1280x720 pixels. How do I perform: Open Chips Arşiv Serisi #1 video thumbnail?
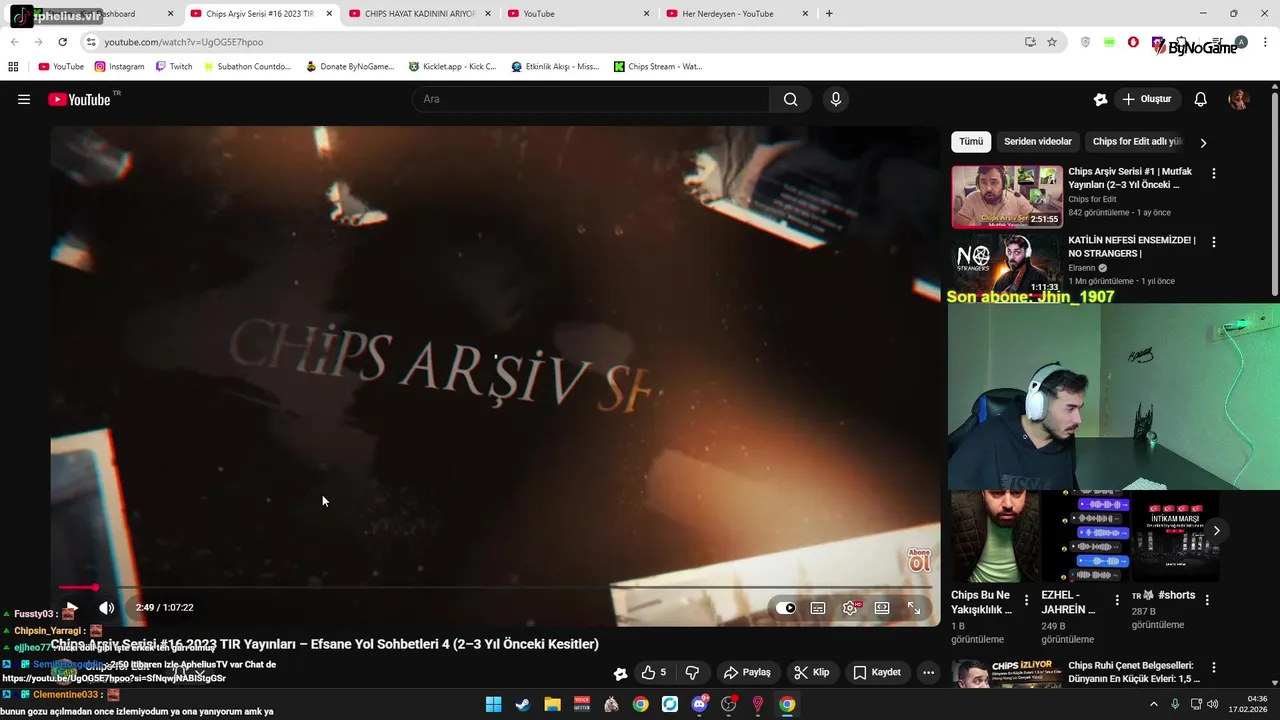(1006, 196)
